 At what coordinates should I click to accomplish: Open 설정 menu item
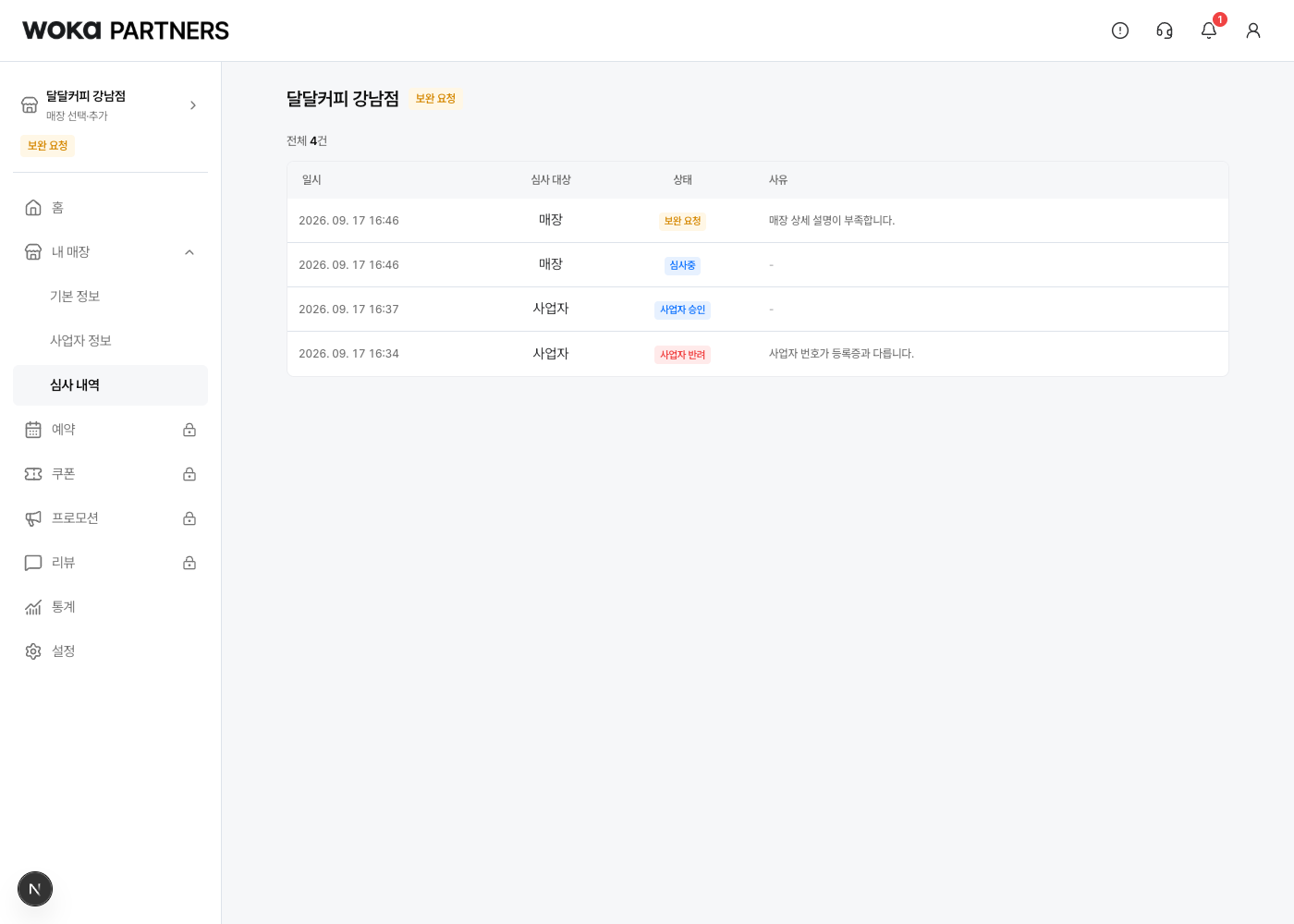(x=110, y=651)
